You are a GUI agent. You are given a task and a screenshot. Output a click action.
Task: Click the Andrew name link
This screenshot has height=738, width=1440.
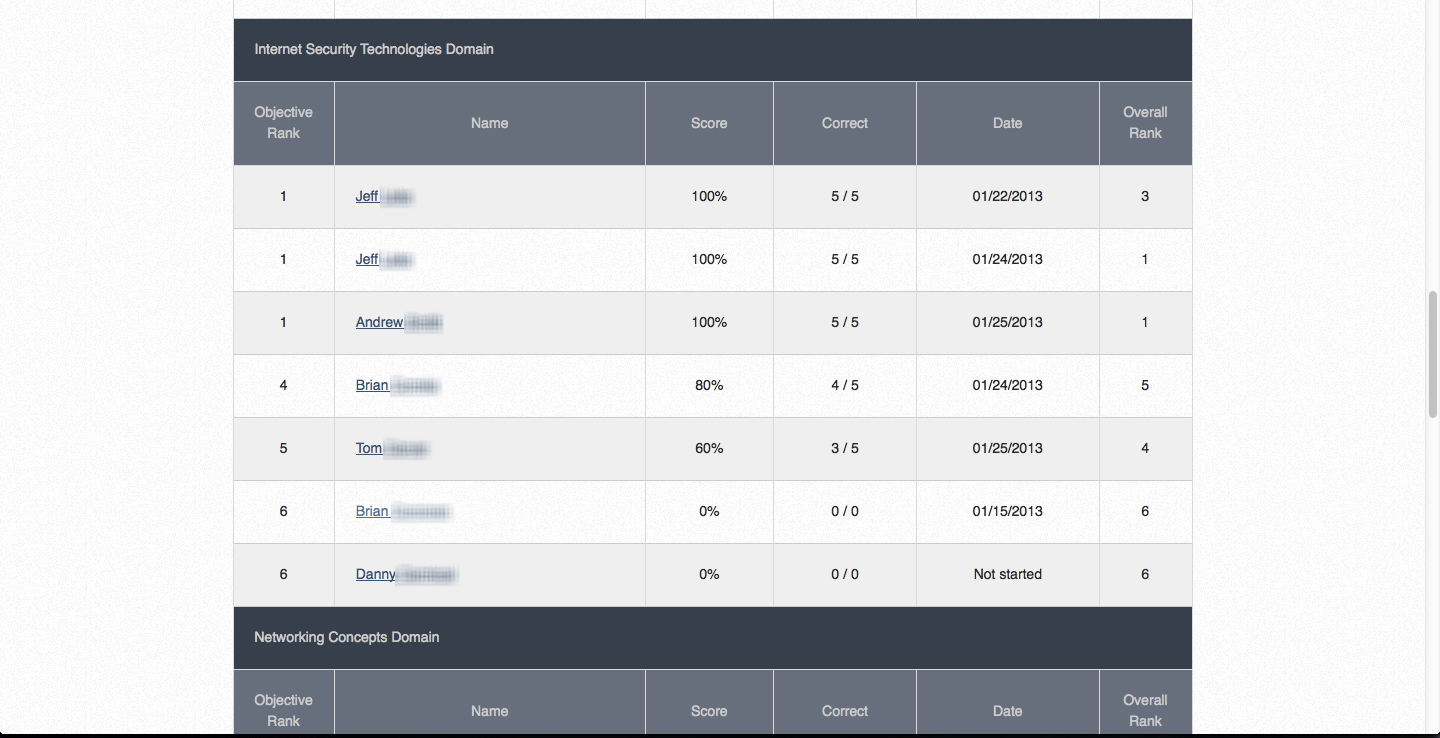380,322
